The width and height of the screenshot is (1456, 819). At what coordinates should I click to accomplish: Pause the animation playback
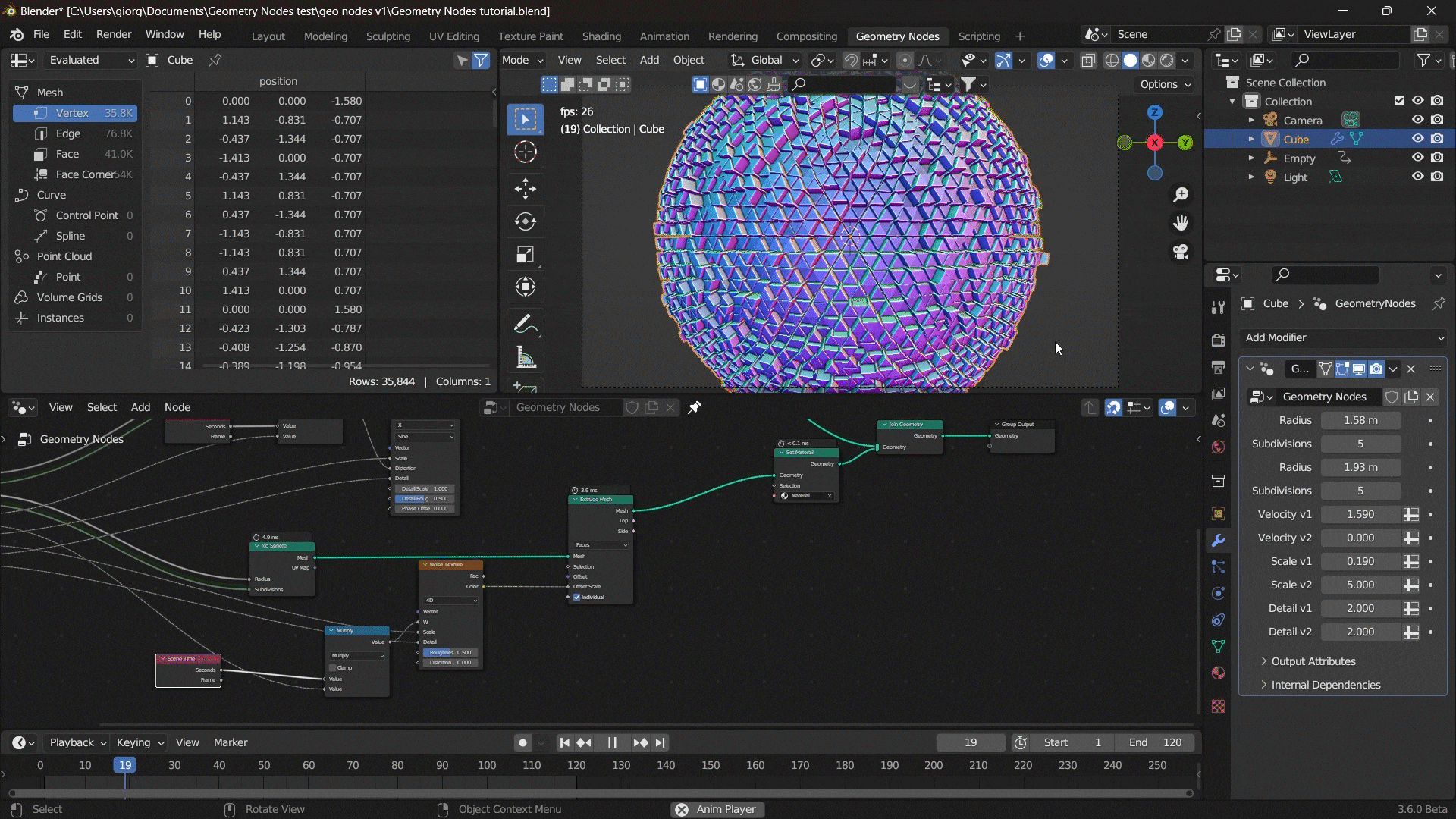coord(612,743)
